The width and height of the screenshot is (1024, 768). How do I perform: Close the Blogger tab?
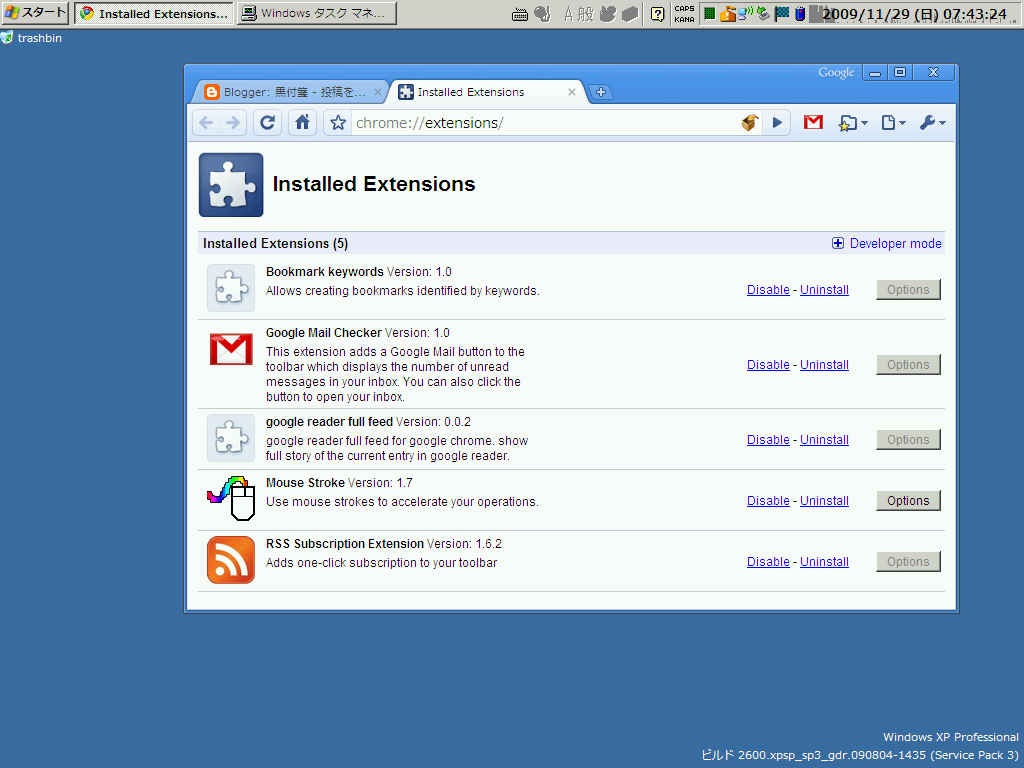pyautogui.click(x=377, y=92)
